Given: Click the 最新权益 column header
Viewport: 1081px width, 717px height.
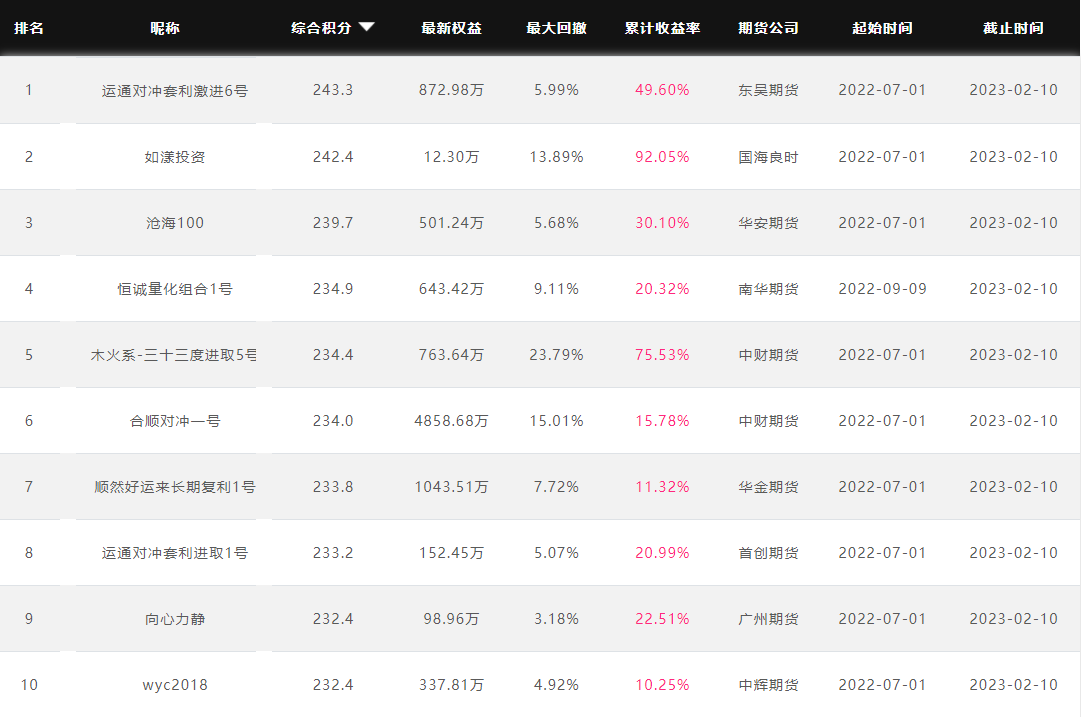Looking at the screenshot, I should click(x=451, y=28).
